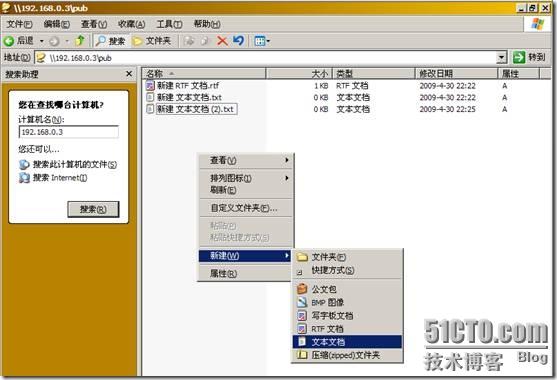
Task: Click the red Delete X icon
Action: click(x=222, y=41)
